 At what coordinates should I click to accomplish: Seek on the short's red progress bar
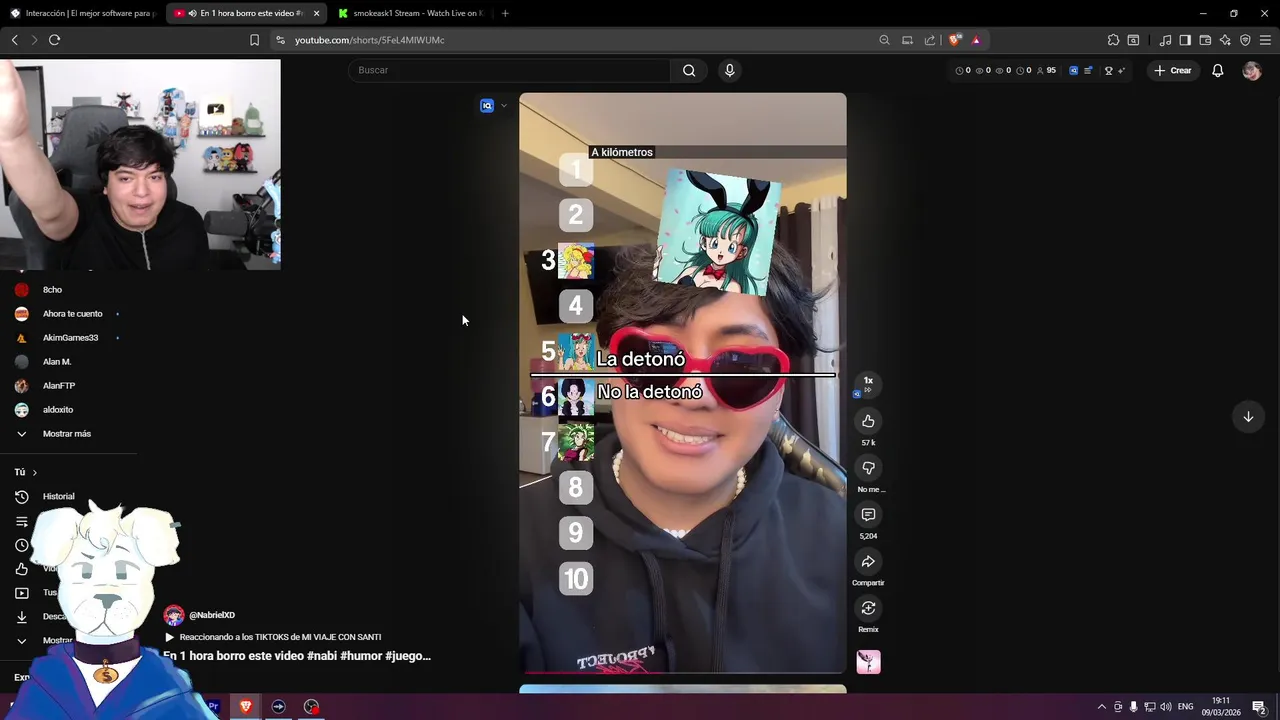point(682,673)
